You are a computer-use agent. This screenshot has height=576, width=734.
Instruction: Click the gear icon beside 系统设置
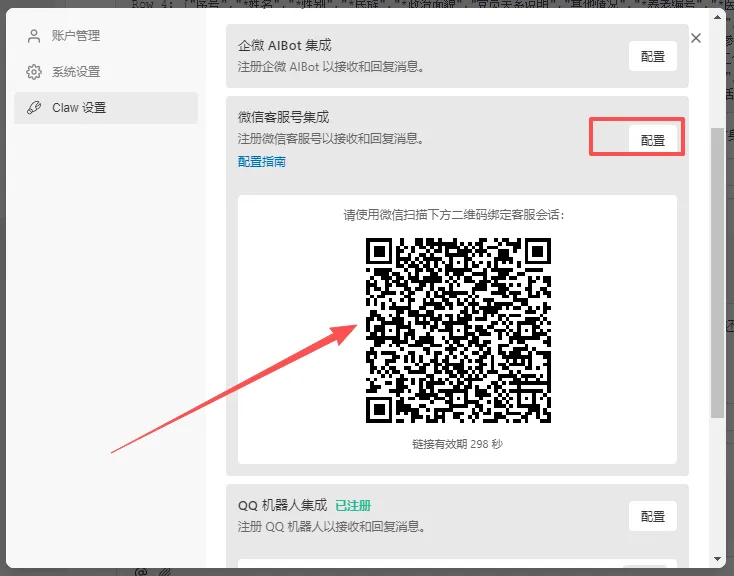[x=34, y=72]
